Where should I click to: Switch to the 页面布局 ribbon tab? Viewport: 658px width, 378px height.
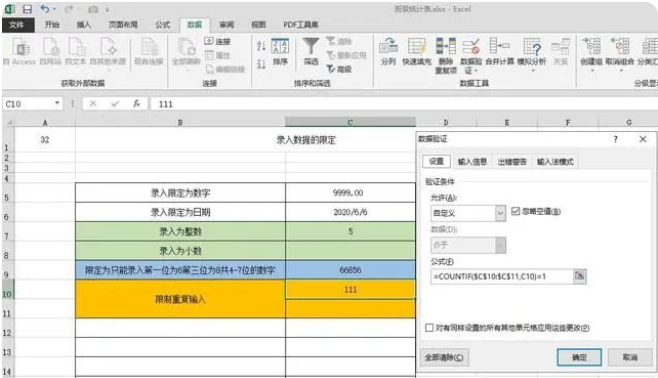point(123,25)
